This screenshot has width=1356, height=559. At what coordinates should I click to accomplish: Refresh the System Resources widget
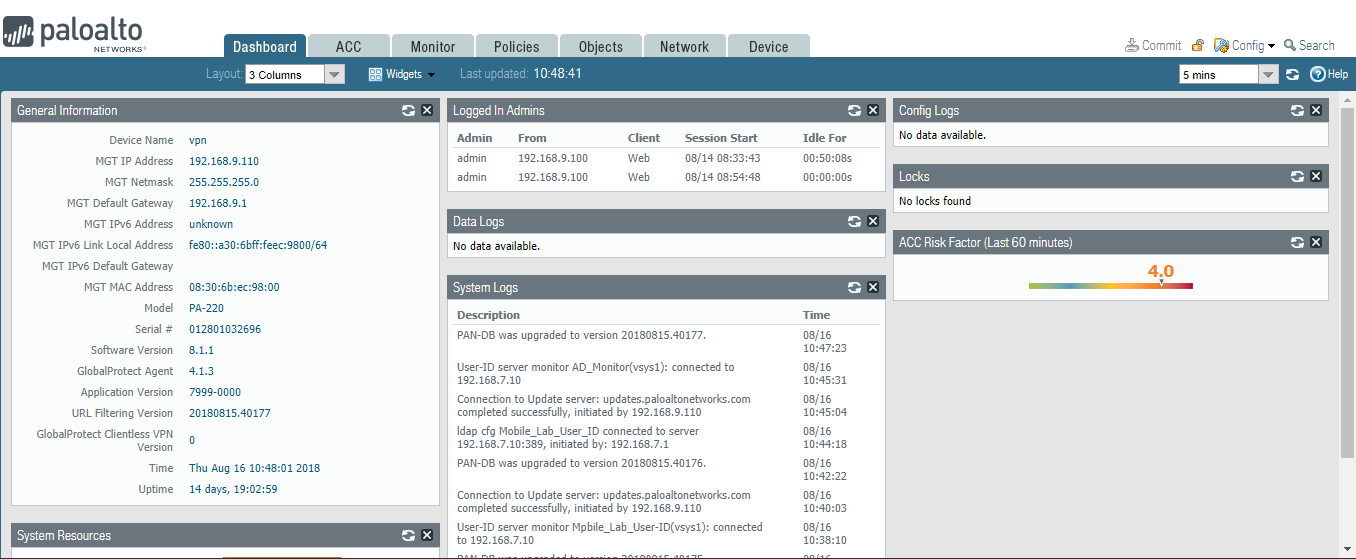(409, 536)
